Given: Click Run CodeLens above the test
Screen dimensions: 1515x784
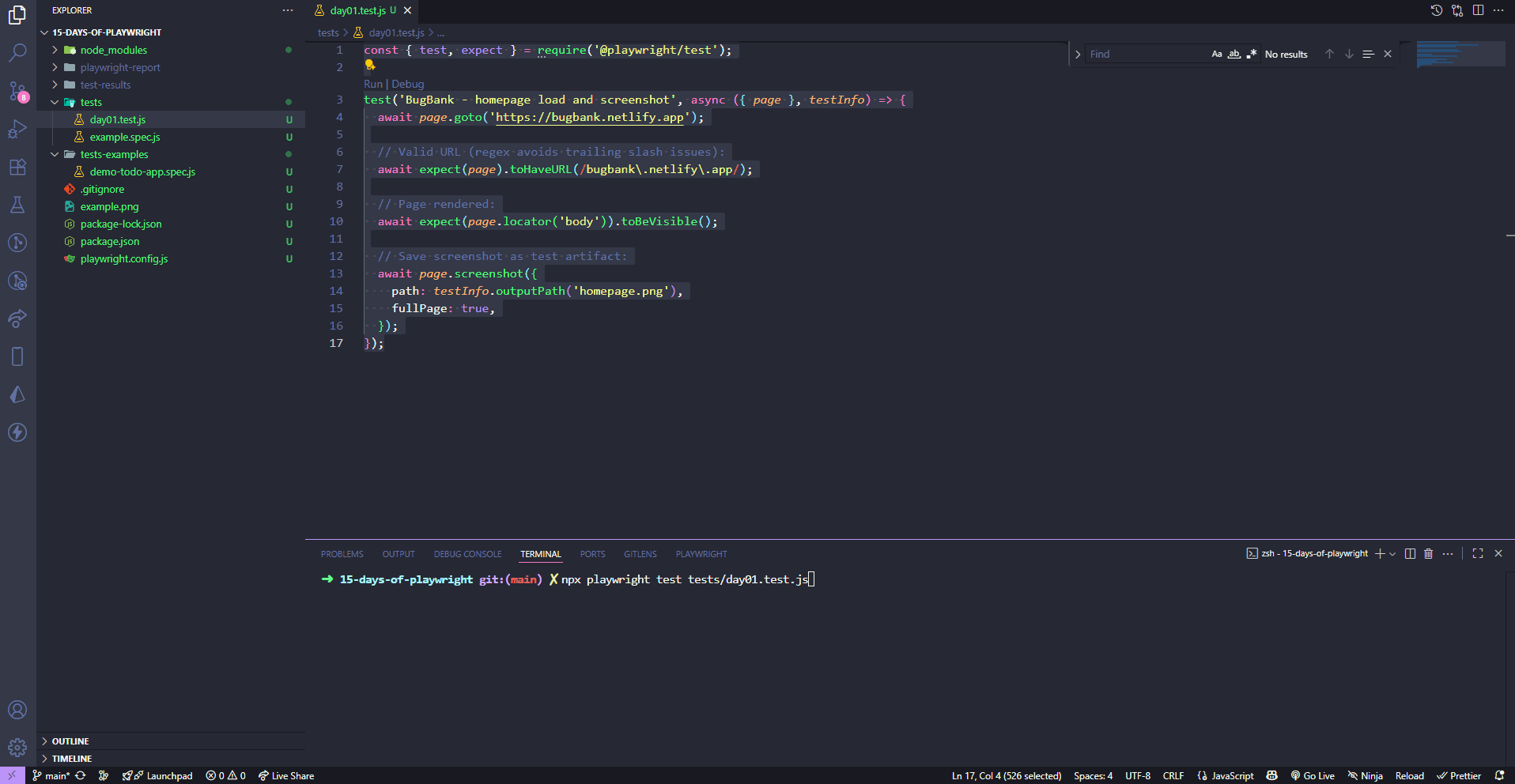Looking at the screenshot, I should (x=372, y=84).
